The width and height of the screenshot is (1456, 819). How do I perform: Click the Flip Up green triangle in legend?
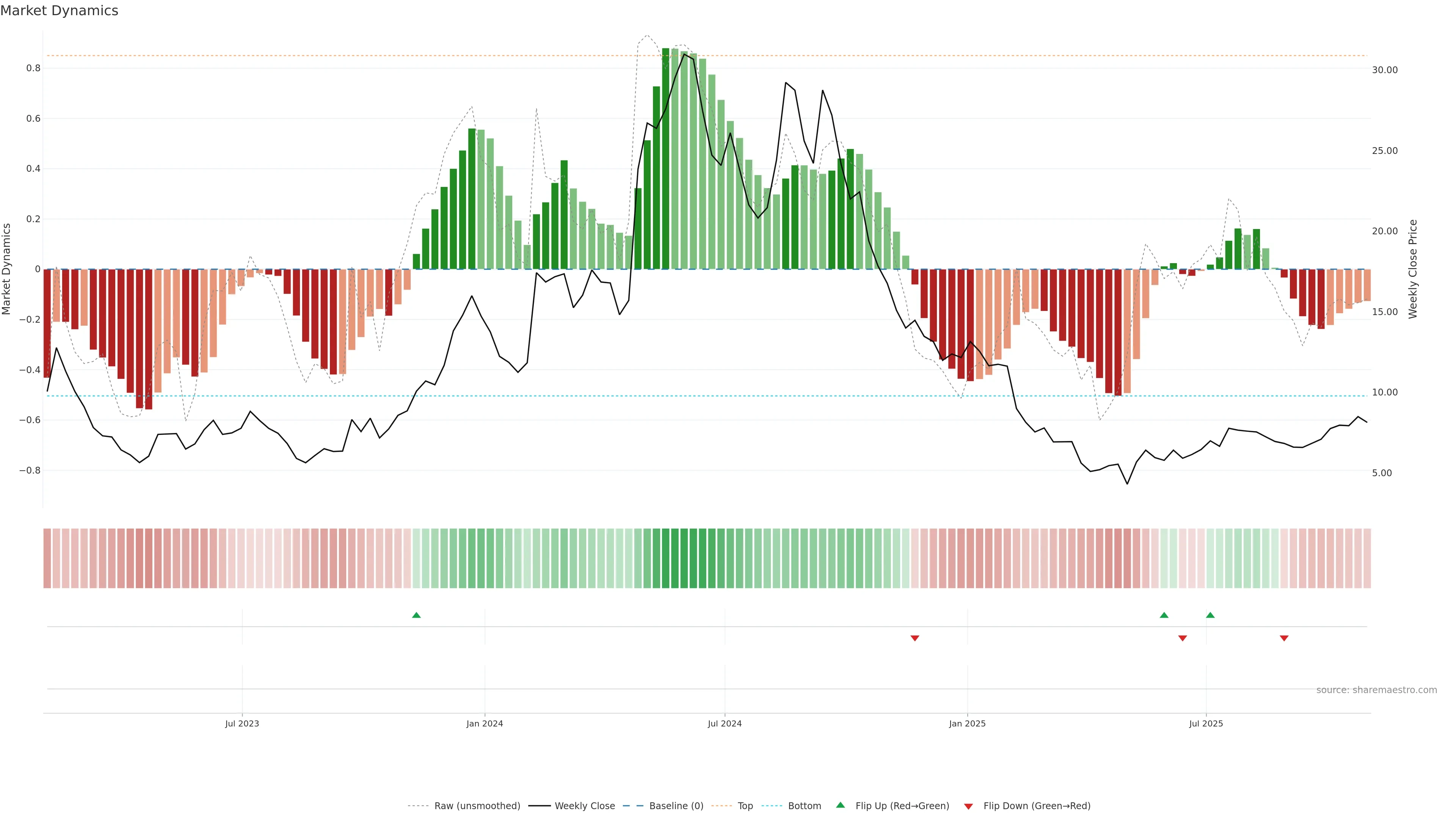[x=841, y=805]
